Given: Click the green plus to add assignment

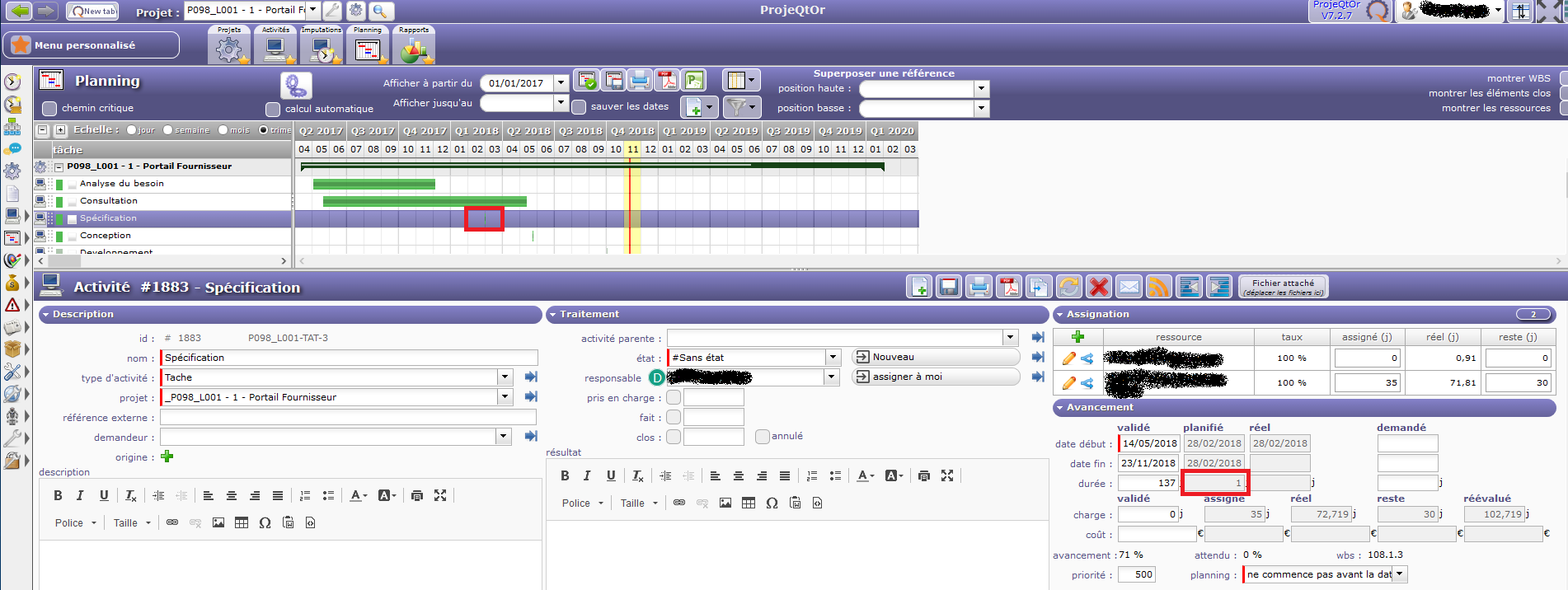Looking at the screenshot, I should tap(1077, 336).
